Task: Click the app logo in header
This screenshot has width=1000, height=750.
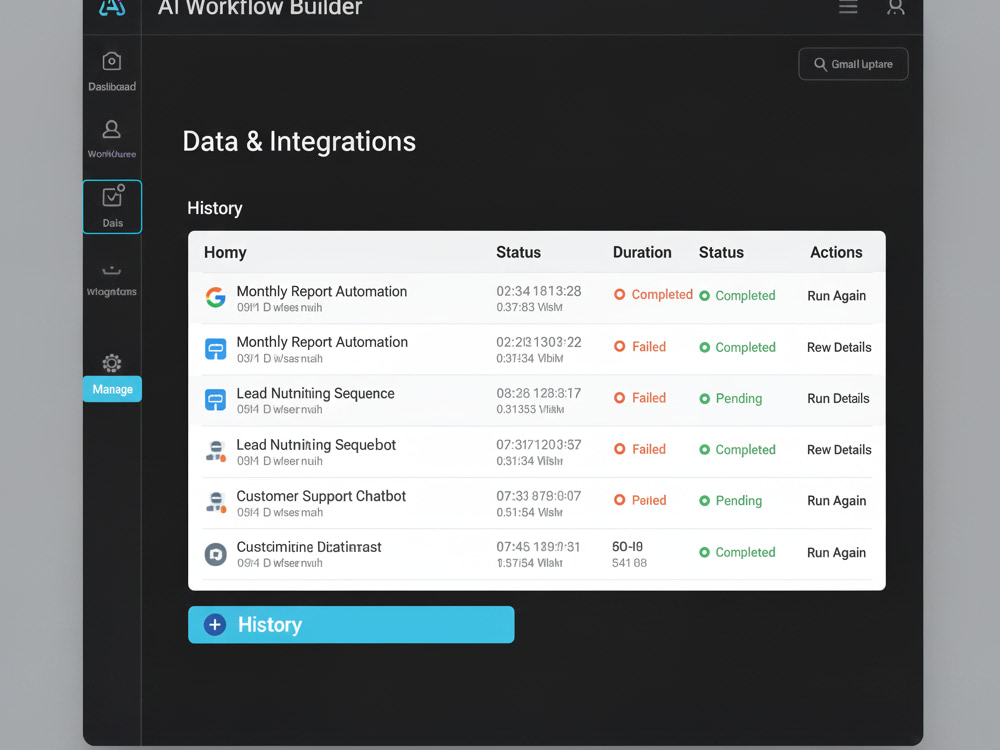Action: (x=112, y=8)
